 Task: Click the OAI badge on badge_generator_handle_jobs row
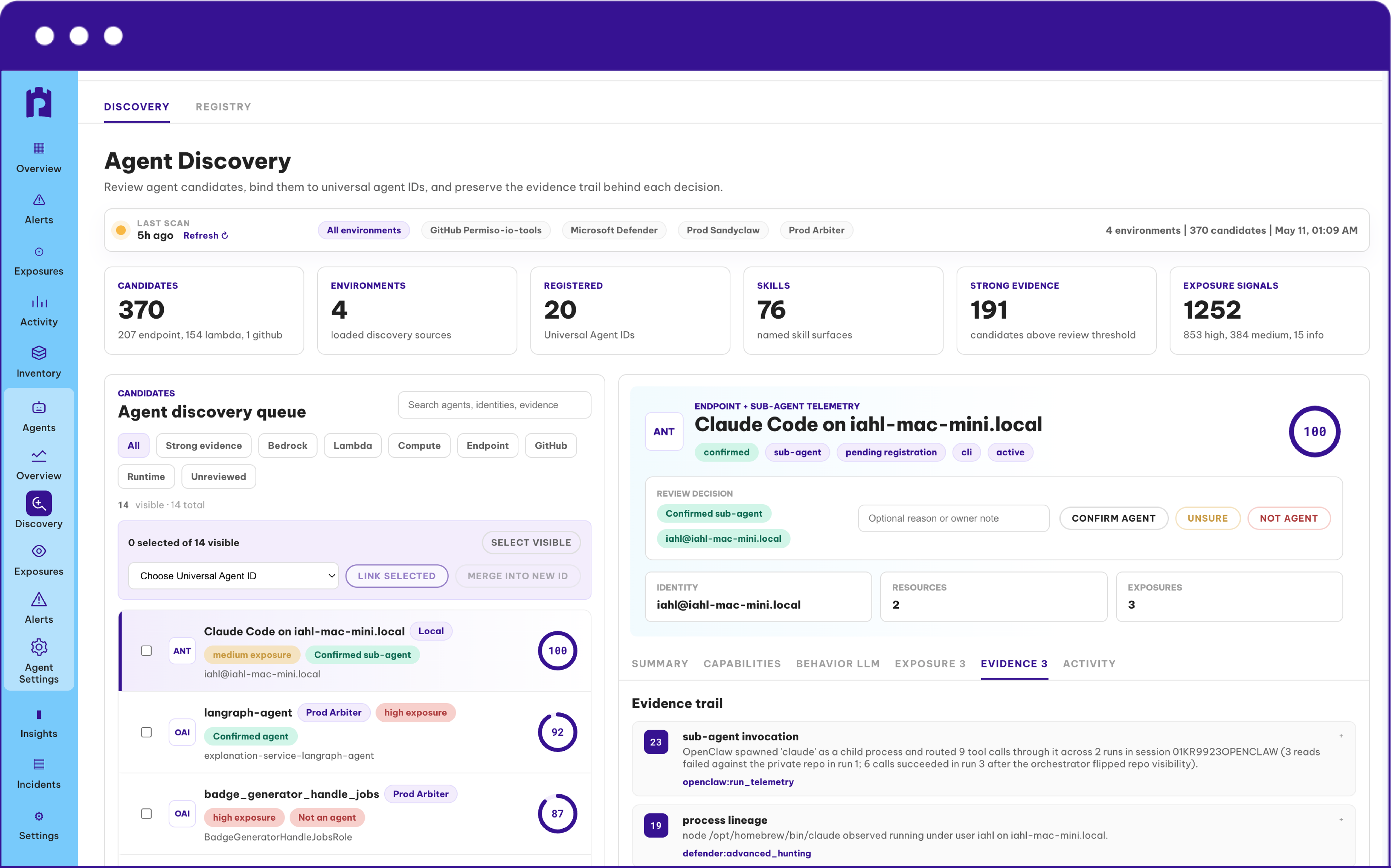(182, 814)
